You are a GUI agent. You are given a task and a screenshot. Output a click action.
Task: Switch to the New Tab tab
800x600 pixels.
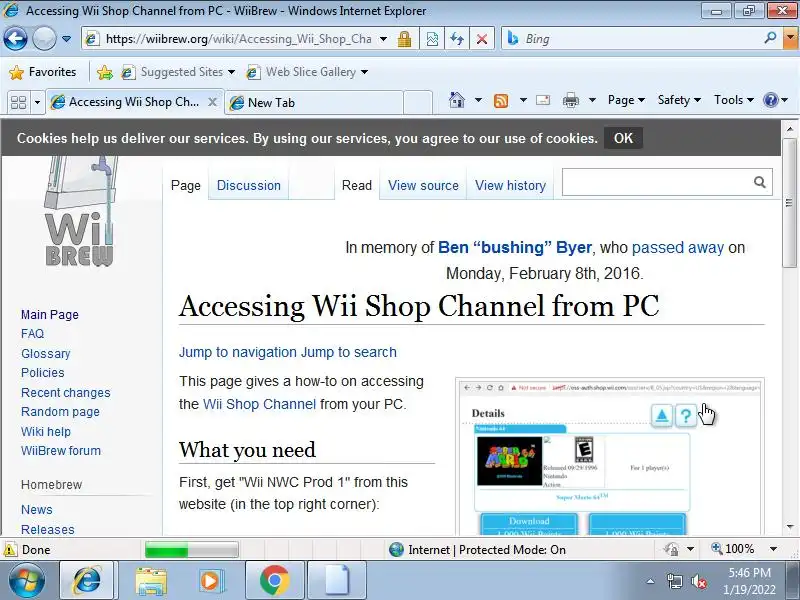coord(314,103)
